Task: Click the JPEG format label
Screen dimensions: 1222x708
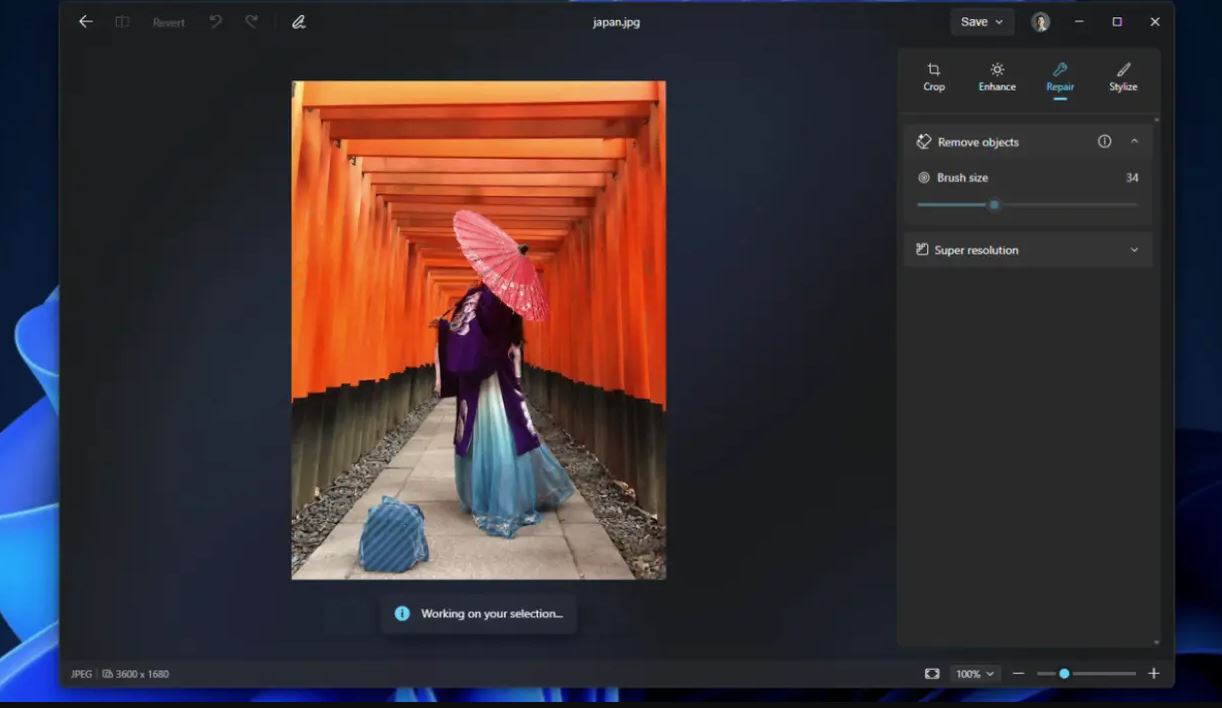Action: pos(81,674)
